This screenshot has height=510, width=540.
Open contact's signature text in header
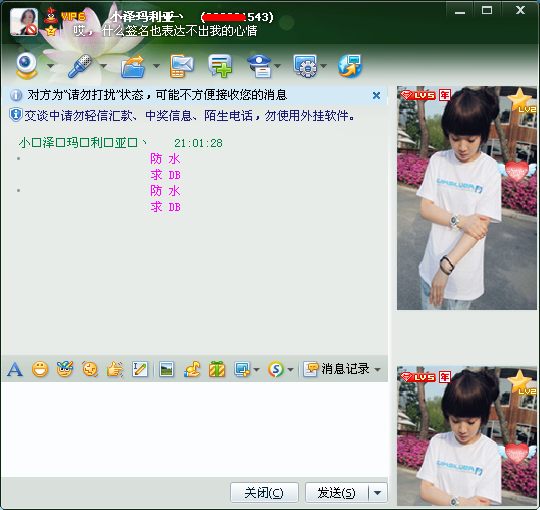coord(165,31)
